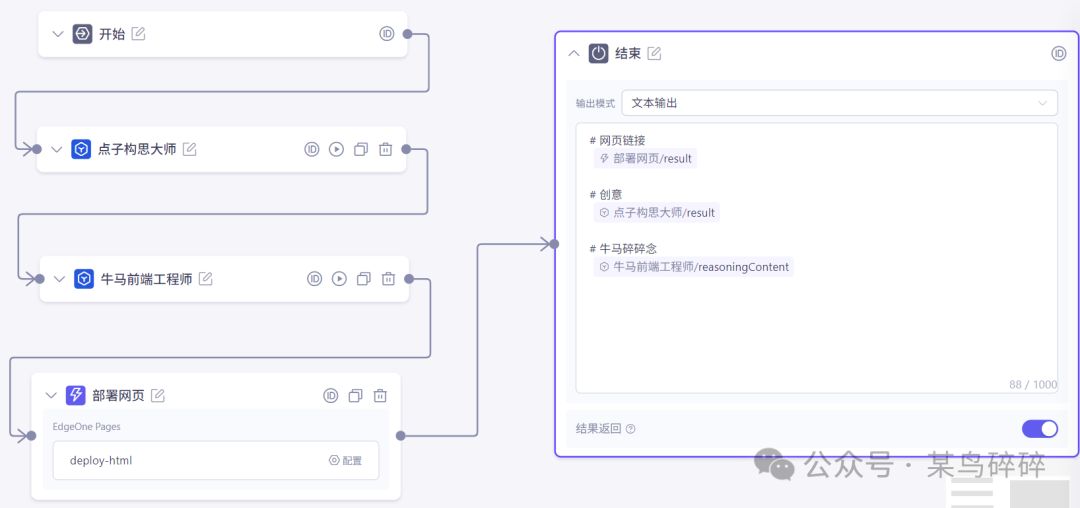Image resolution: width=1080 pixels, height=508 pixels.
Task: Duplicate the 点子构思大师 node
Action: (361, 149)
